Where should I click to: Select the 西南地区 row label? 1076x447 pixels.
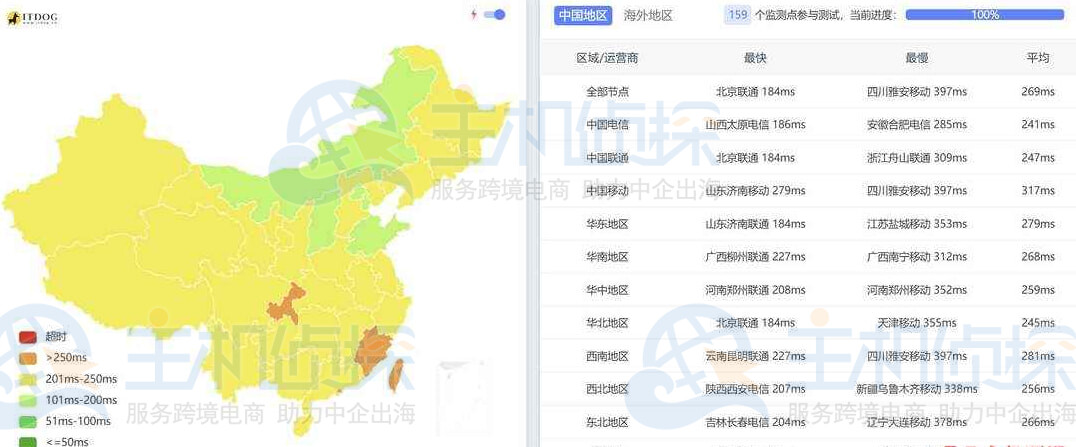click(x=607, y=356)
